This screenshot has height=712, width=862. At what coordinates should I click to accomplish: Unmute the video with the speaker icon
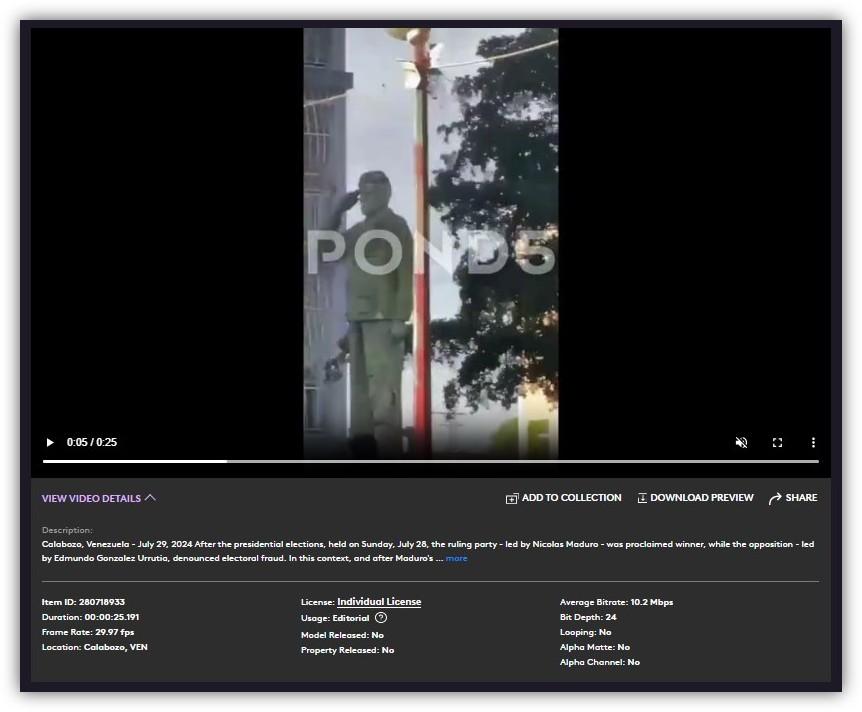741,442
